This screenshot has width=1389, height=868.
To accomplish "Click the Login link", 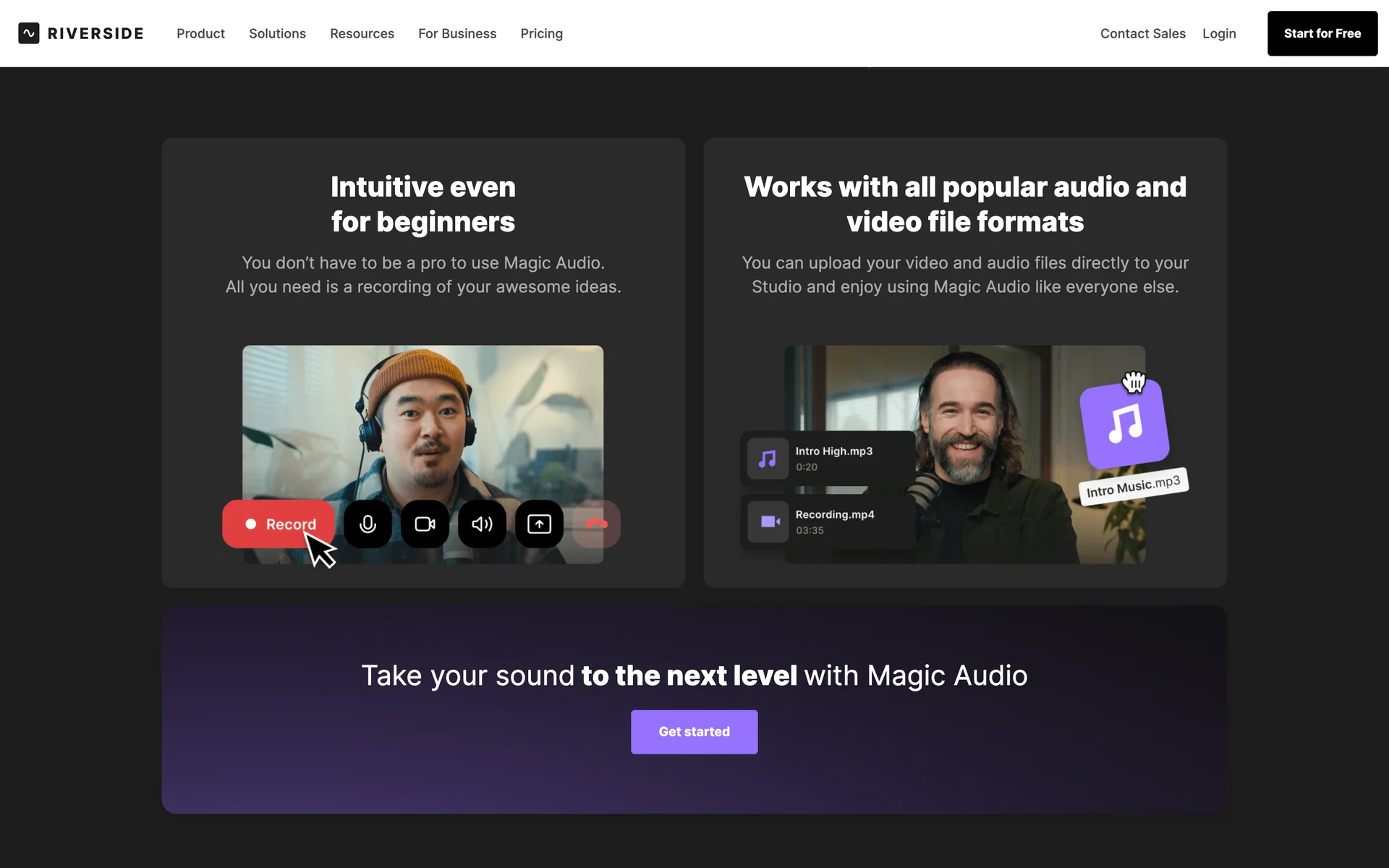I will (1219, 33).
